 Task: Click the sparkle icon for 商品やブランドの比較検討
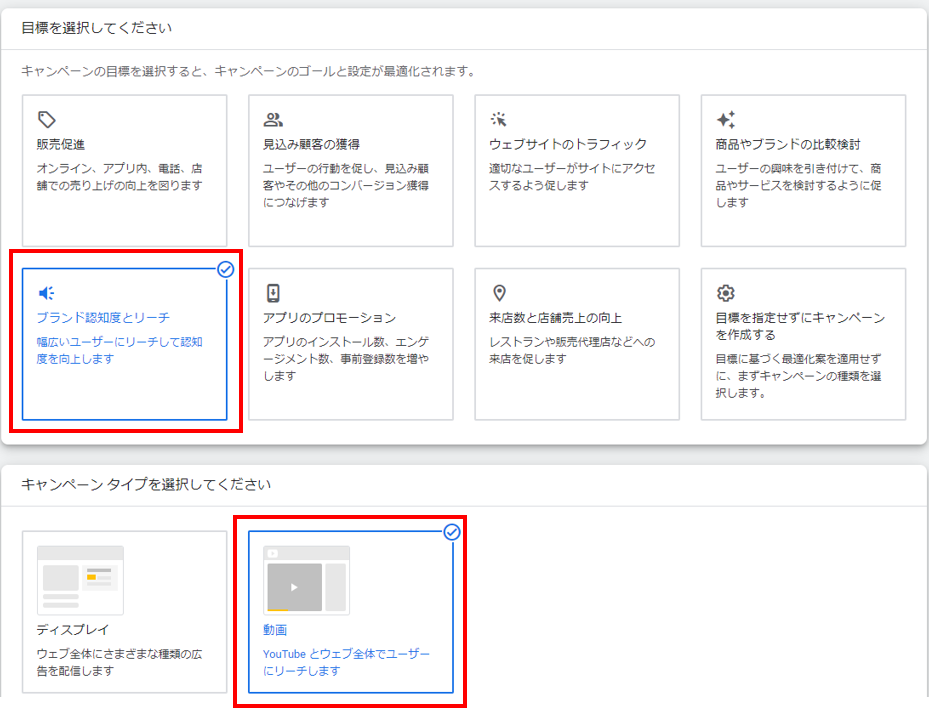pos(726,119)
